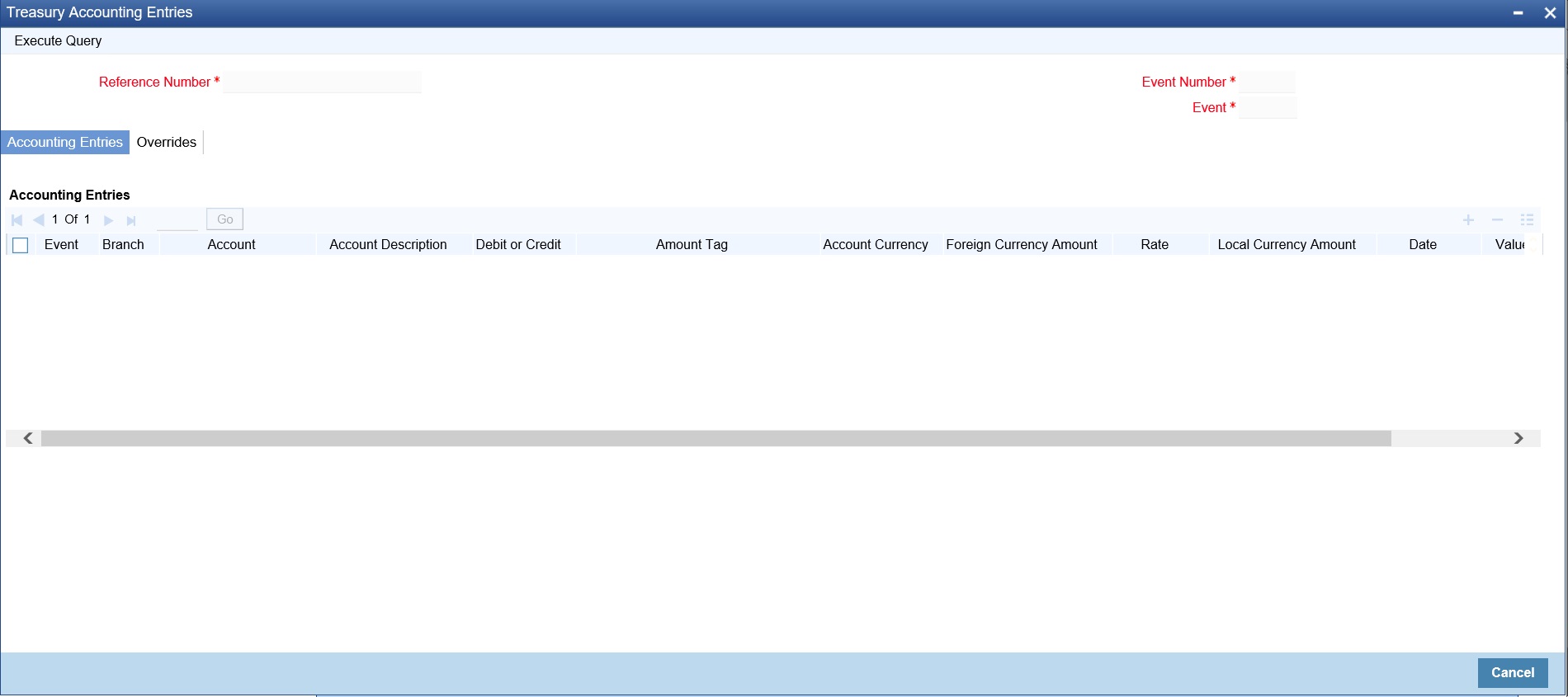Focus the Event input field
Screen dimensions: 1568x697
(x=1268, y=107)
